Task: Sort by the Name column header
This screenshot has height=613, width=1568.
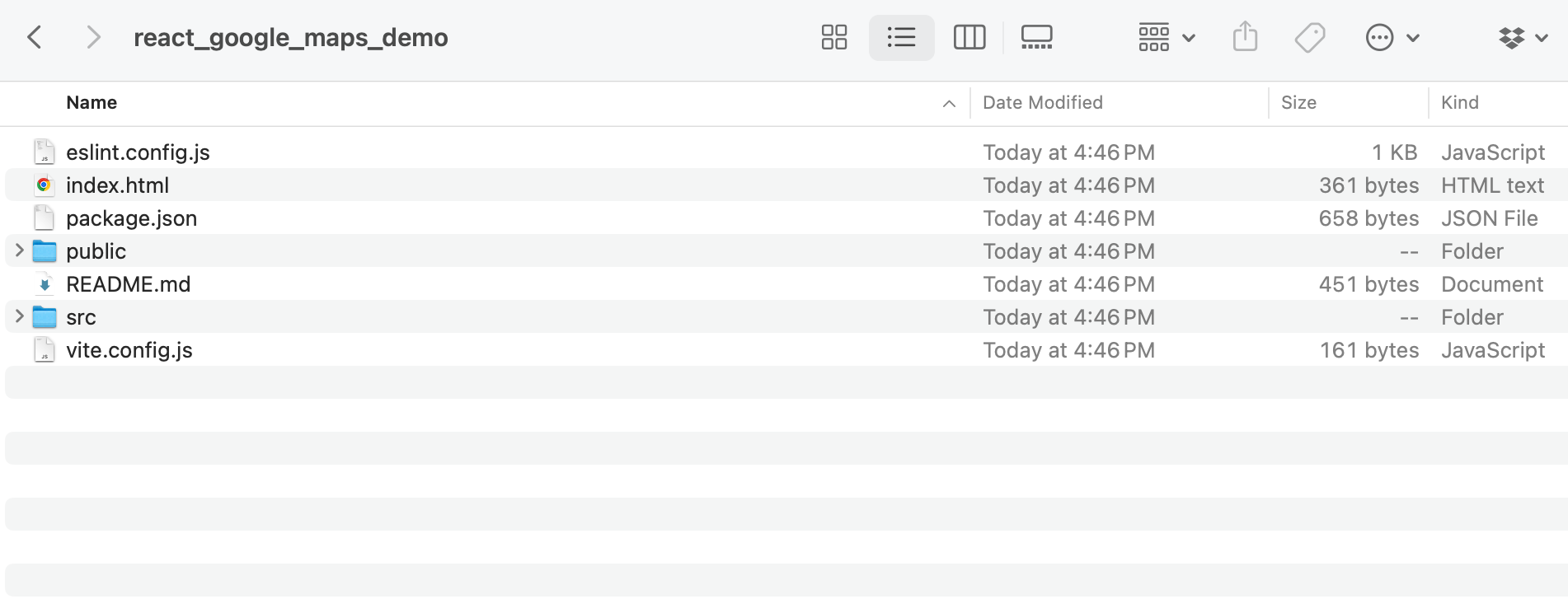Action: click(x=92, y=103)
